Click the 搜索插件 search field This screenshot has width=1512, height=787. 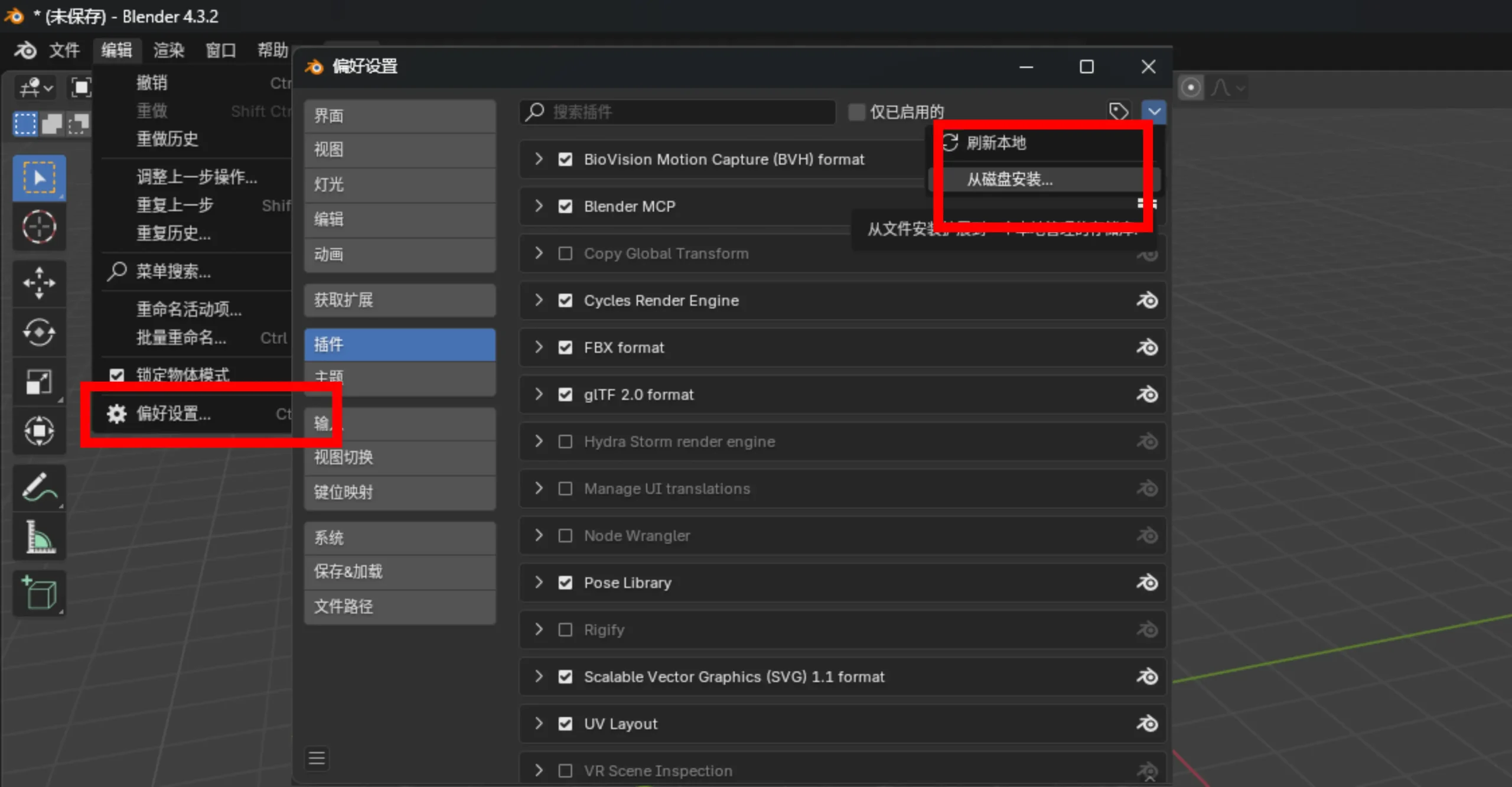[677, 112]
